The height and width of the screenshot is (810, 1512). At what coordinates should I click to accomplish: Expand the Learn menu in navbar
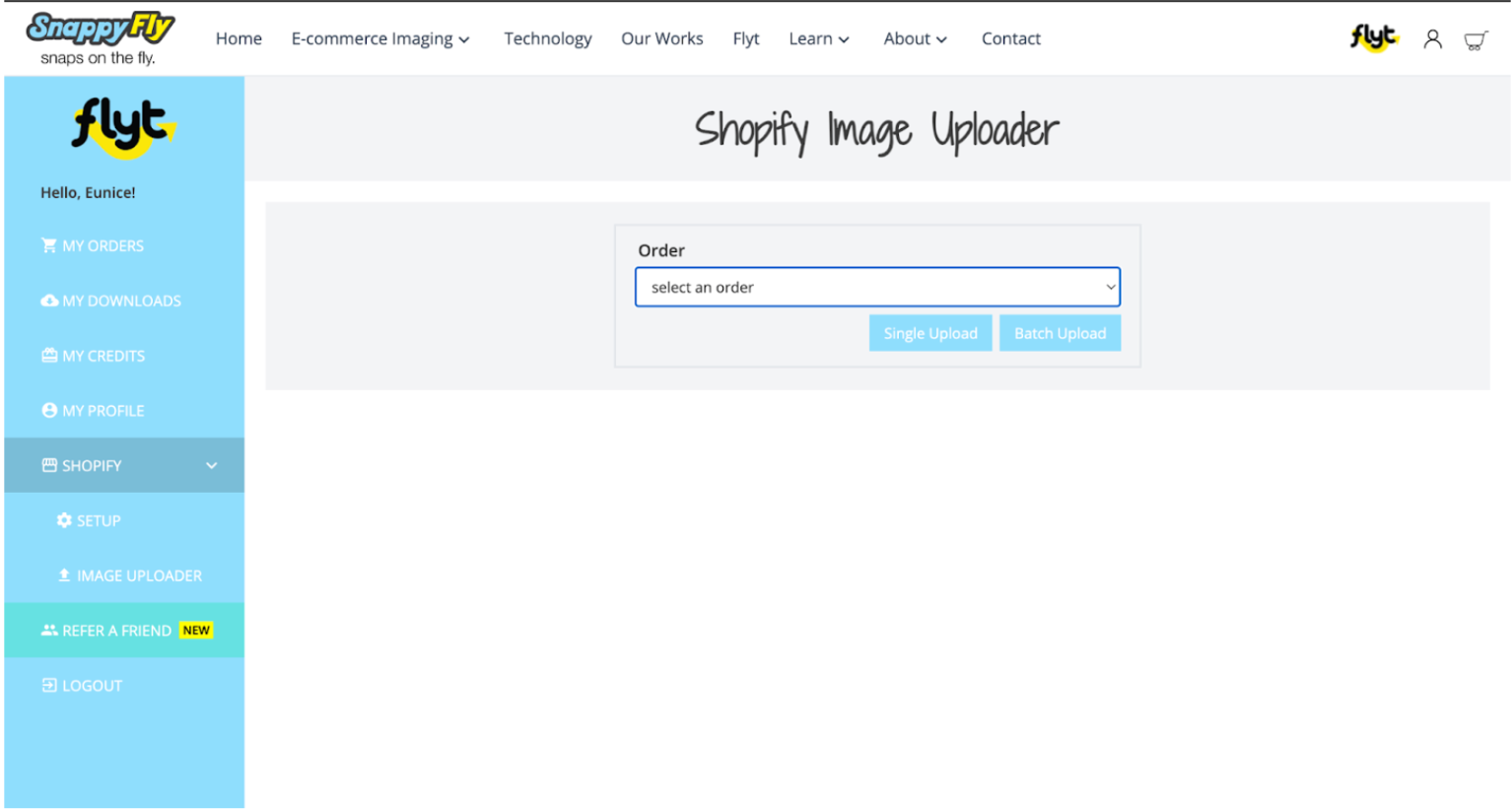(818, 39)
